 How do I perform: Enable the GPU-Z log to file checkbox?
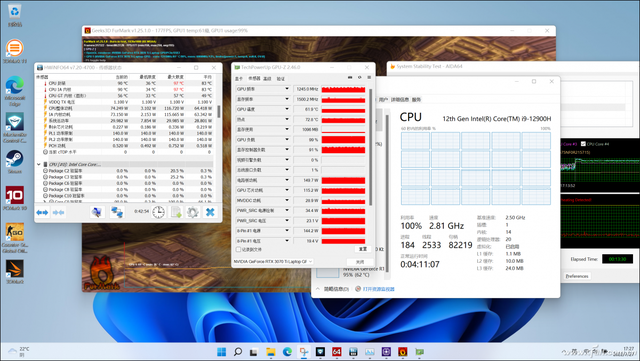click(238, 249)
